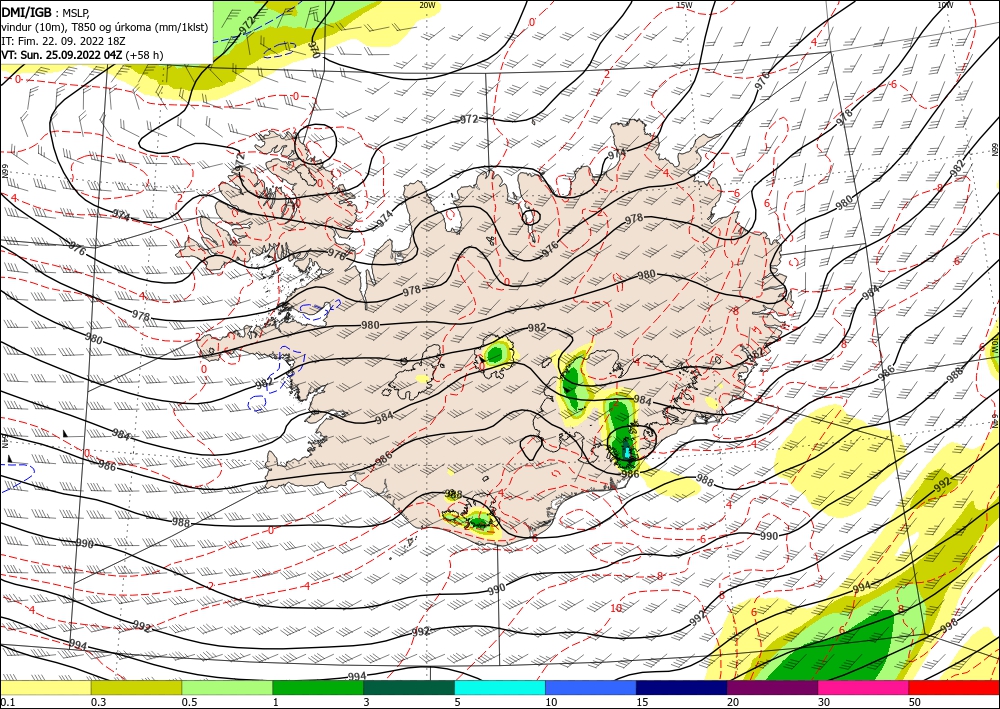Select the pink 30–50 mm legend swatch
The height and width of the screenshot is (709, 1000).
coord(864,687)
